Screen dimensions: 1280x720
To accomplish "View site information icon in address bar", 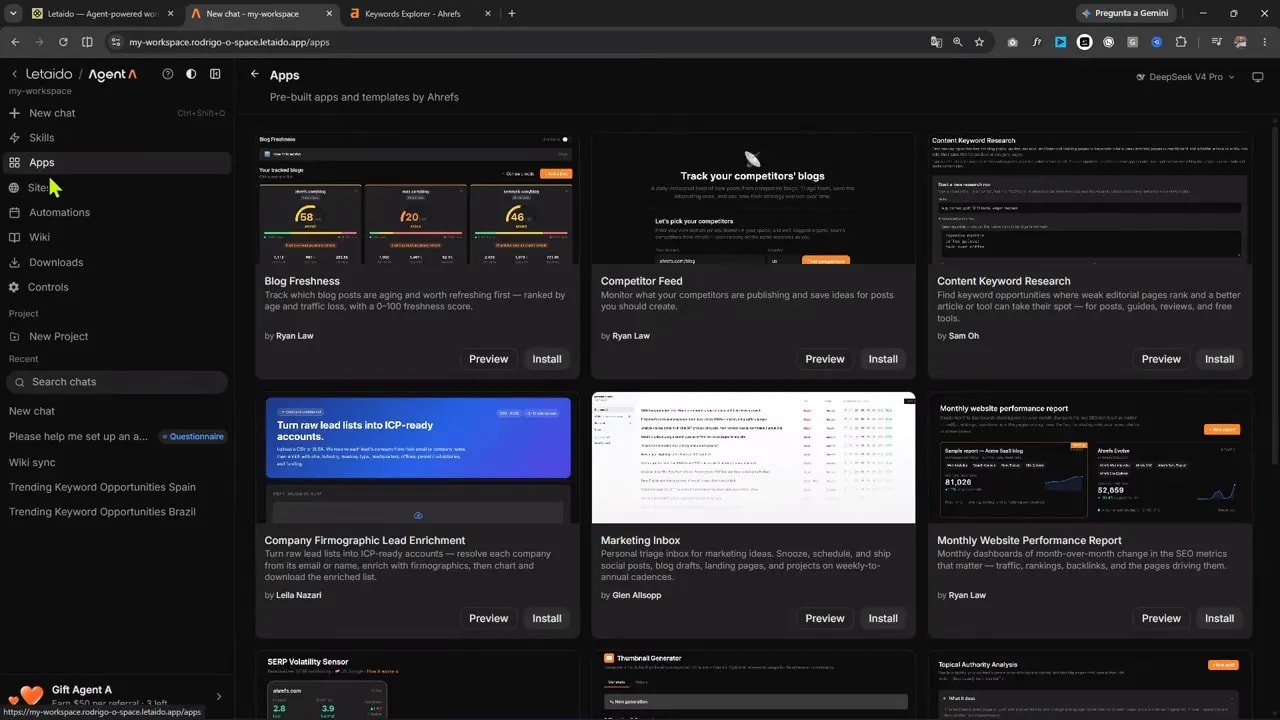I will (115, 42).
